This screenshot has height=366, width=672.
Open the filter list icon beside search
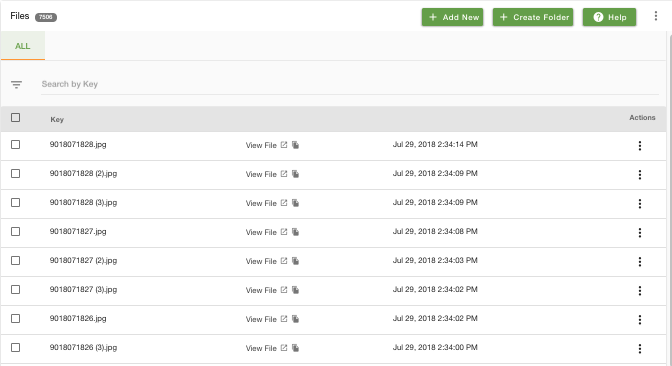pos(16,84)
